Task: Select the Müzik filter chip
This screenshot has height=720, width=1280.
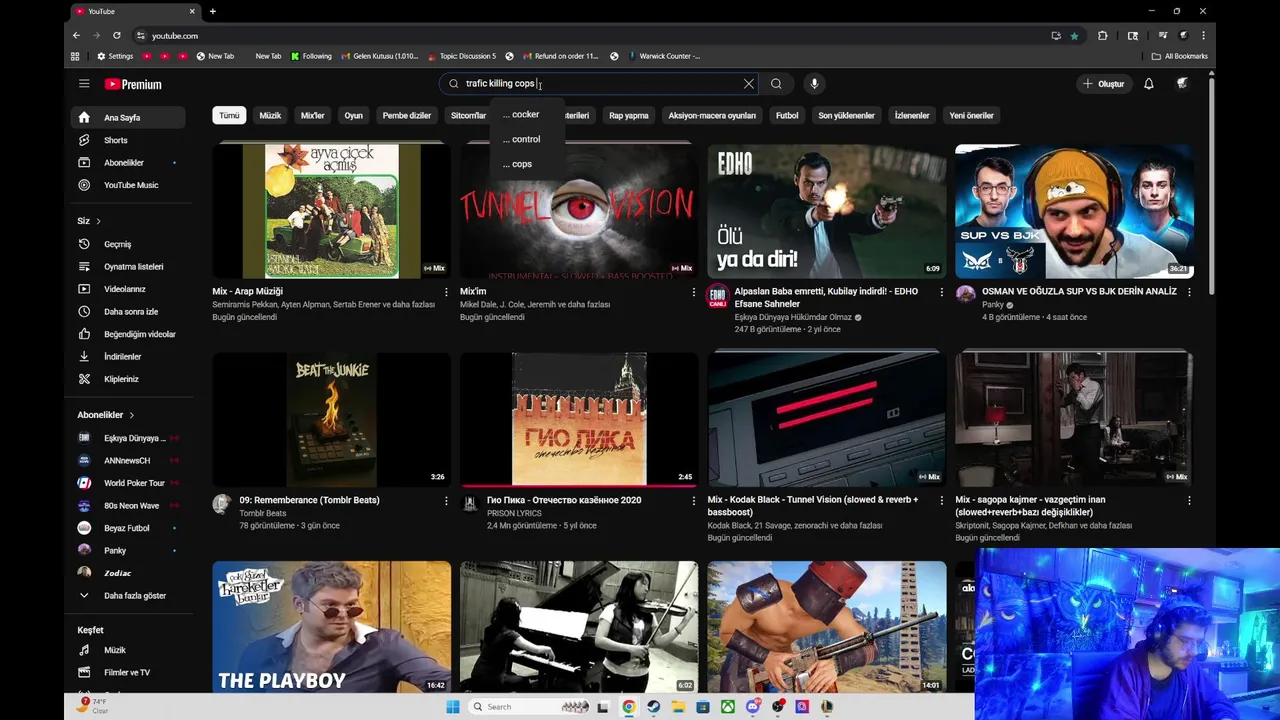Action: [270, 115]
